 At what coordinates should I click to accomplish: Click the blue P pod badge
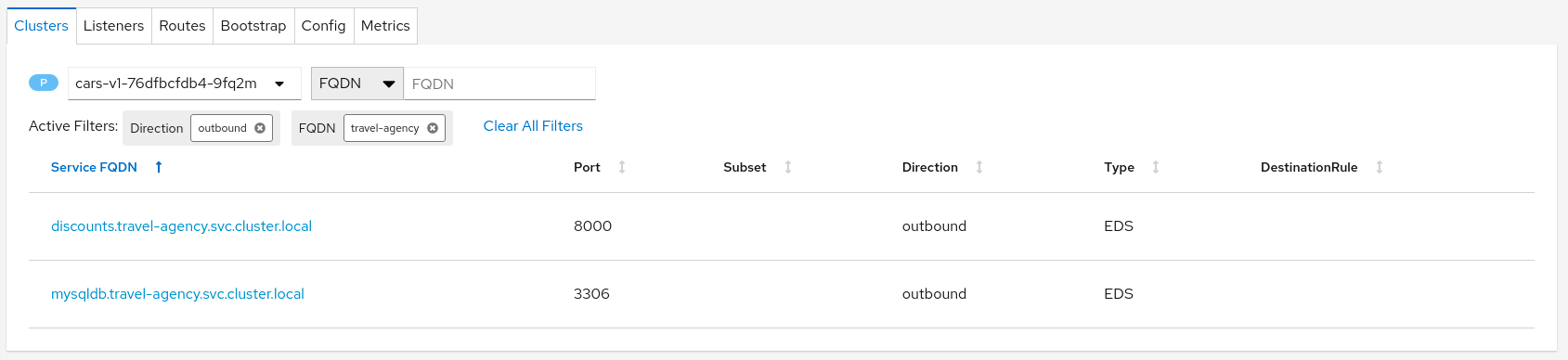44,83
